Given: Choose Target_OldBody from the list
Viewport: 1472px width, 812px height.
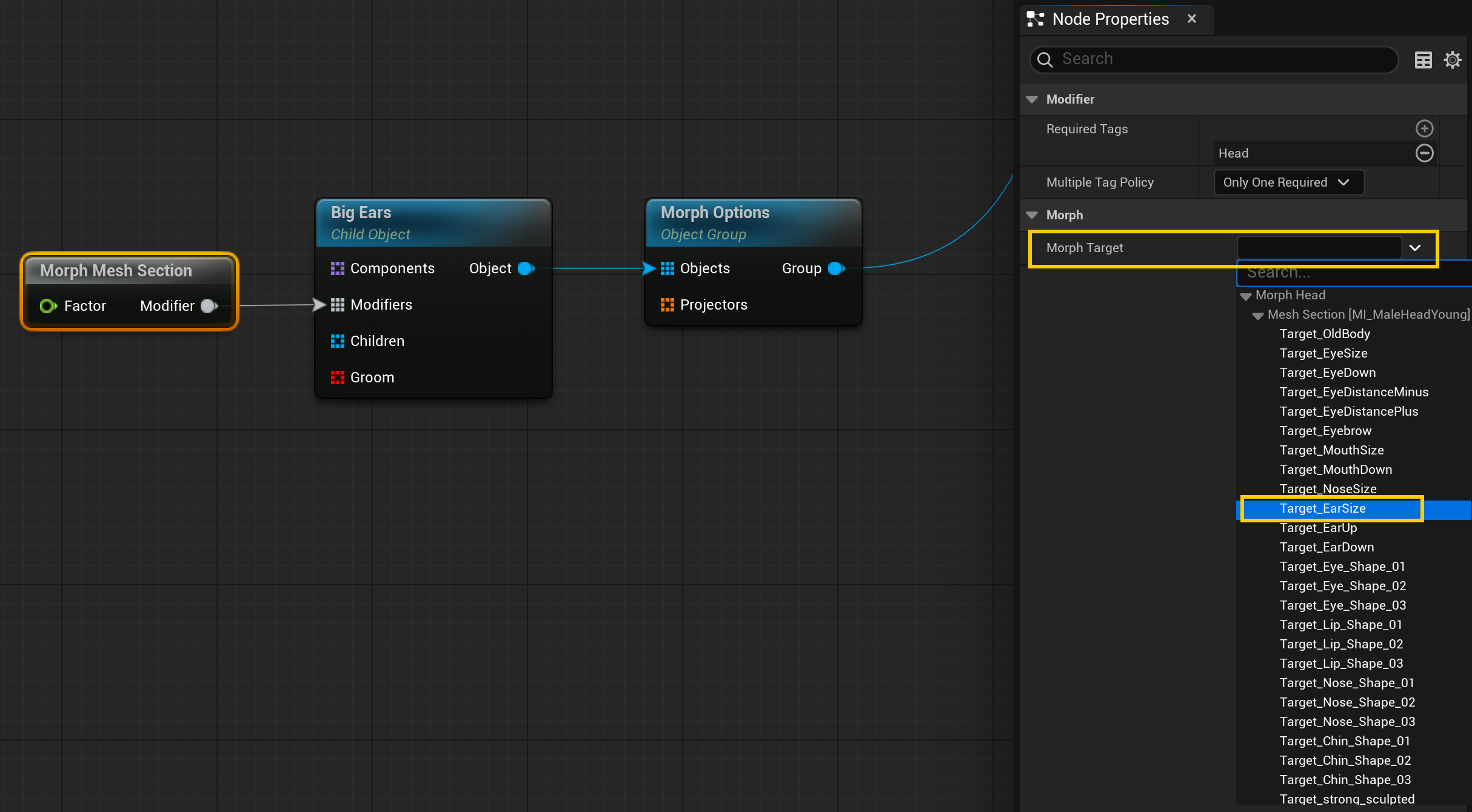Looking at the screenshot, I should click(1325, 334).
